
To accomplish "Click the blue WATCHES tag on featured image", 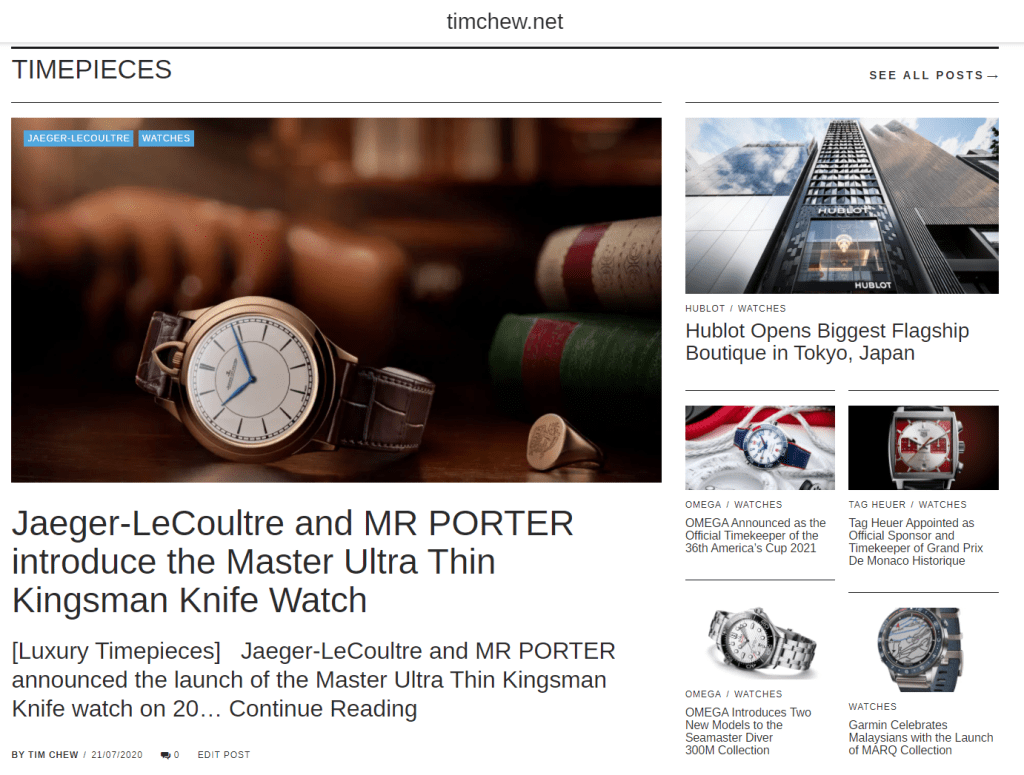I will (x=166, y=138).
